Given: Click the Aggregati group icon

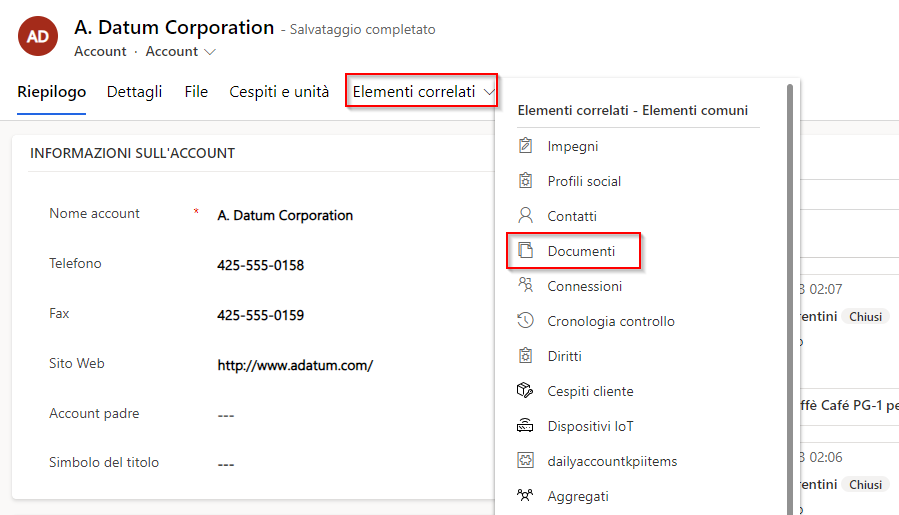Looking at the screenshot, I should click(x=525, y=496).
